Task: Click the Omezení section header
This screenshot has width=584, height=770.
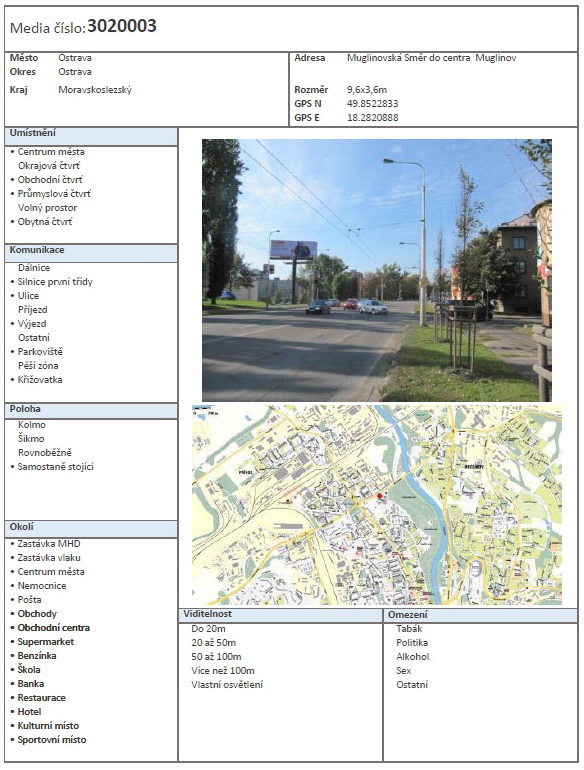Action: (480, 615)
